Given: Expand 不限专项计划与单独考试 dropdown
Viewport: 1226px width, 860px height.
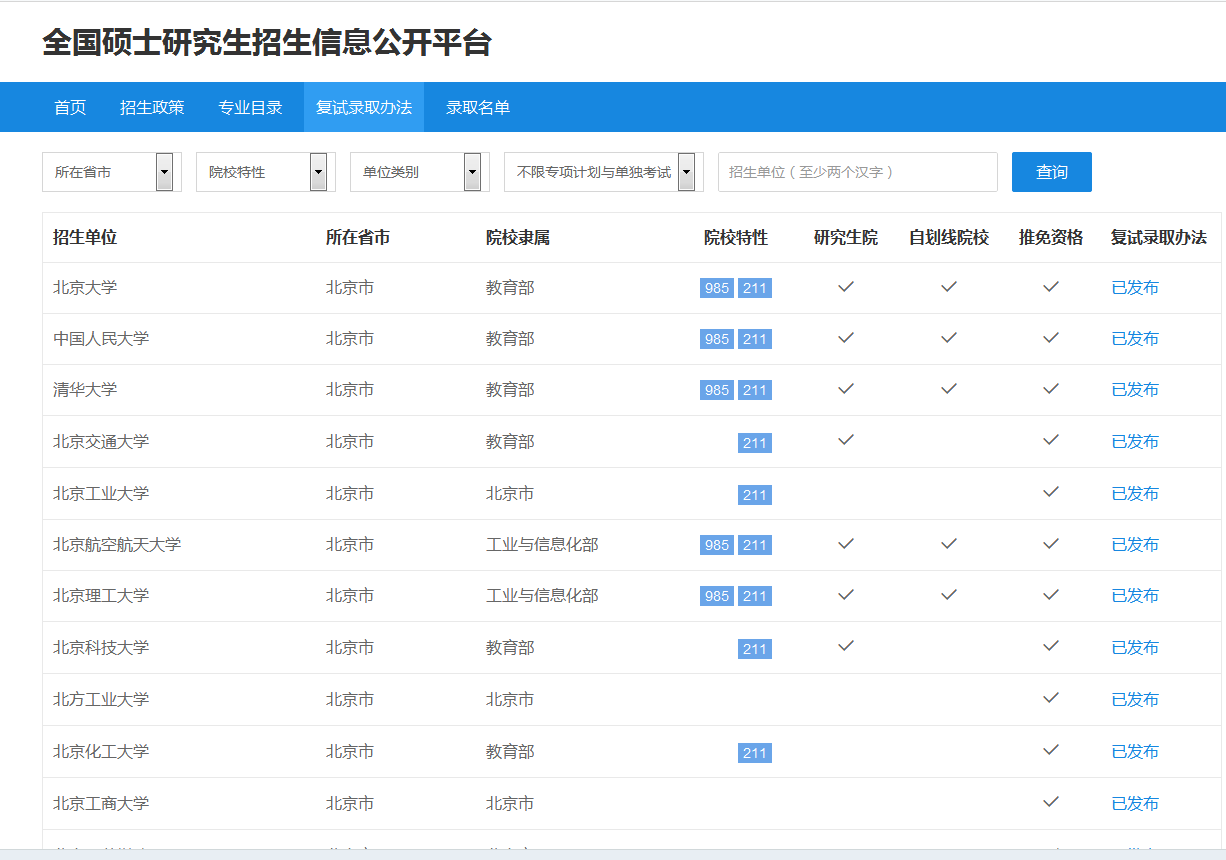Looking at the screenshot, I should [x=601, y=172].
